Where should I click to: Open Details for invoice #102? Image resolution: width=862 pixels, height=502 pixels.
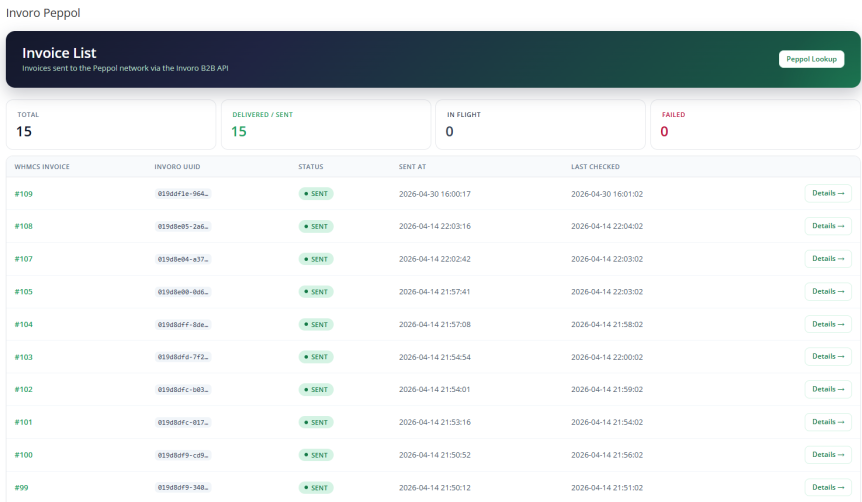[x=828, y=389]
